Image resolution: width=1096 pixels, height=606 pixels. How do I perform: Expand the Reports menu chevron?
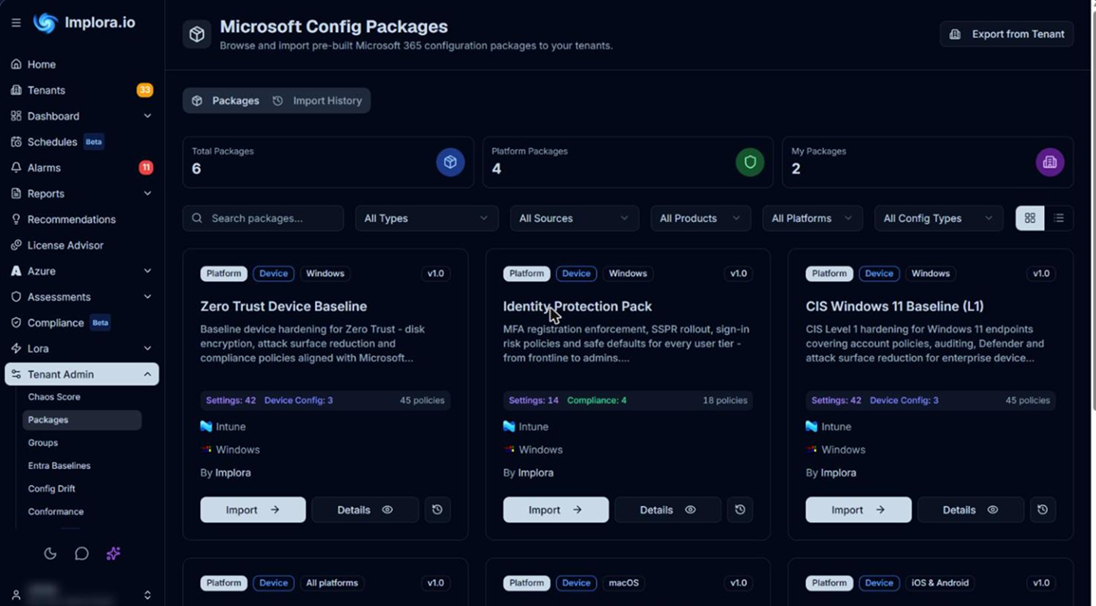click(x=147, y=194)
